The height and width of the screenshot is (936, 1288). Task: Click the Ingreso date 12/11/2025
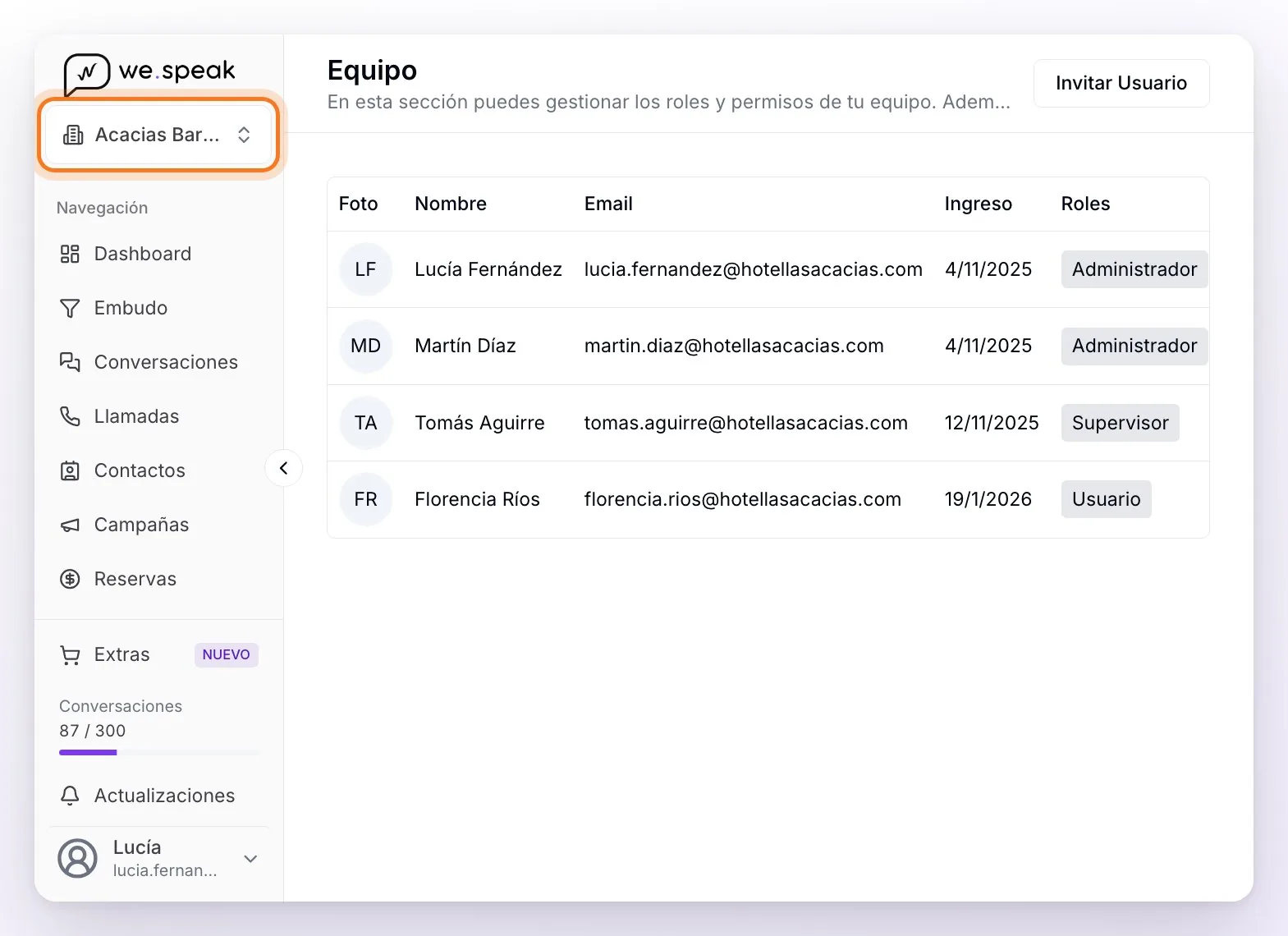coord(991,423)
